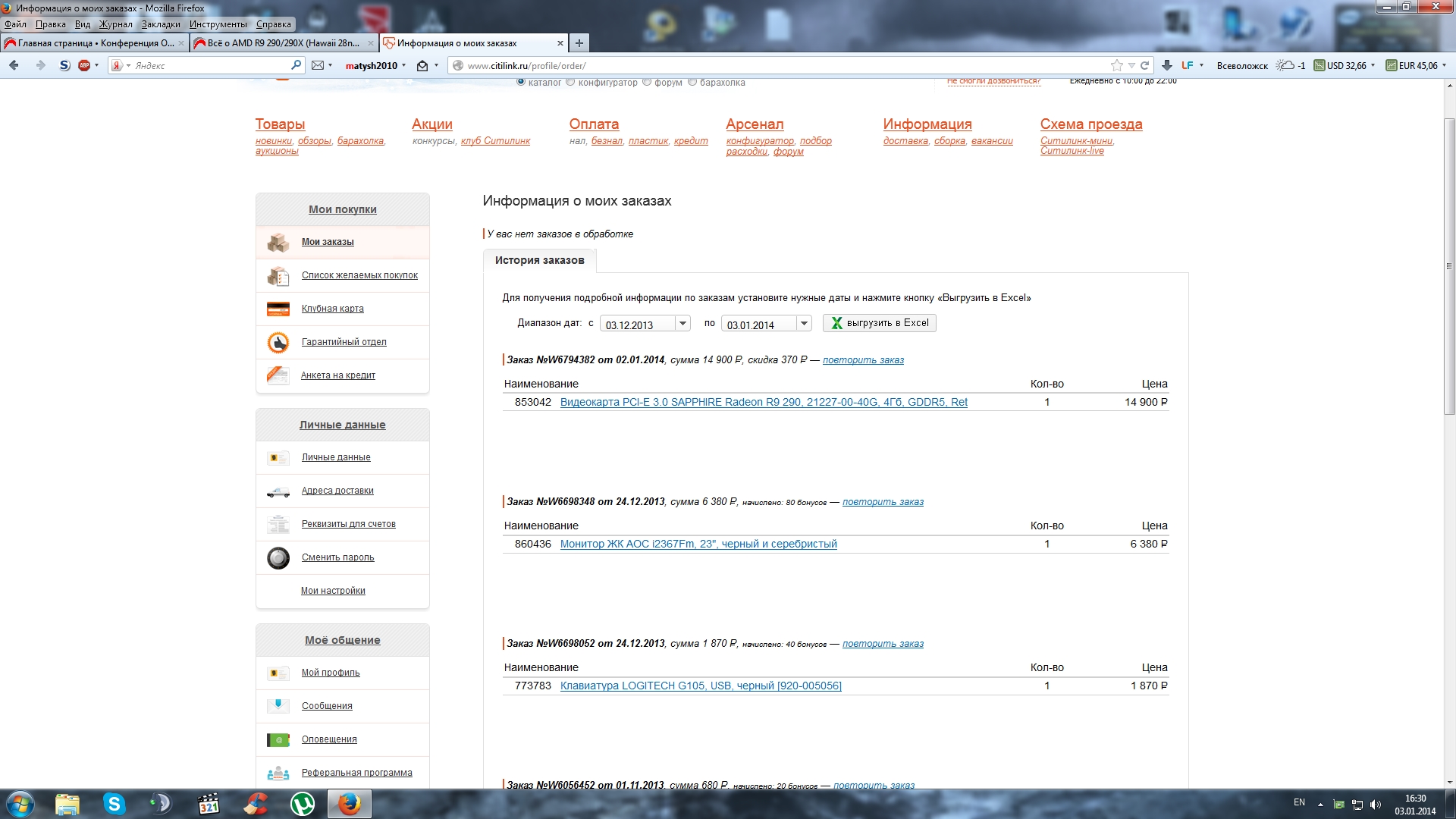Viewport: 1456px width, 819px height.
Task: Click the vertical page scrollbar thumb
Action: point(1449,265)
